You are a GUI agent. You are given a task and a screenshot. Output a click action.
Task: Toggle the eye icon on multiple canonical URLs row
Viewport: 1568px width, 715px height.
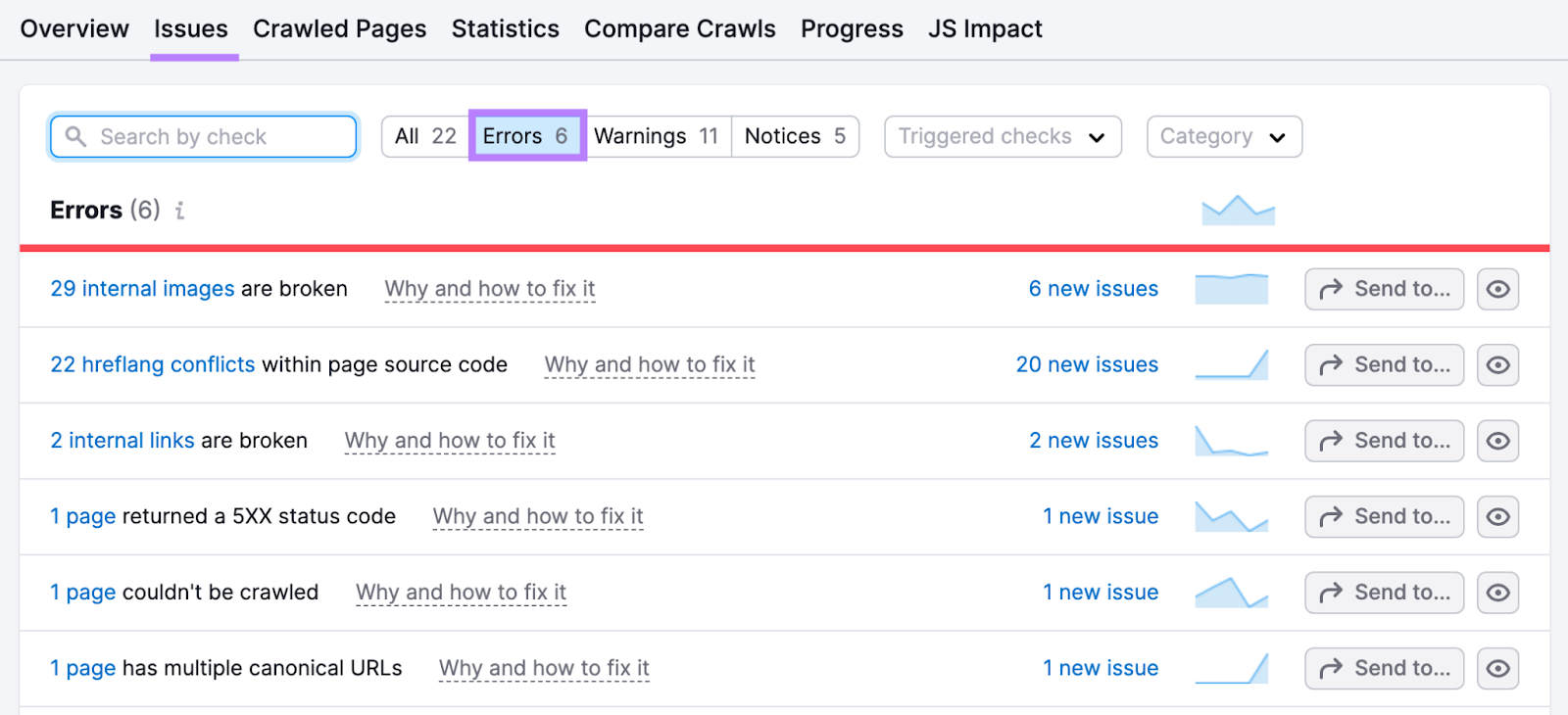(1497, 668)
